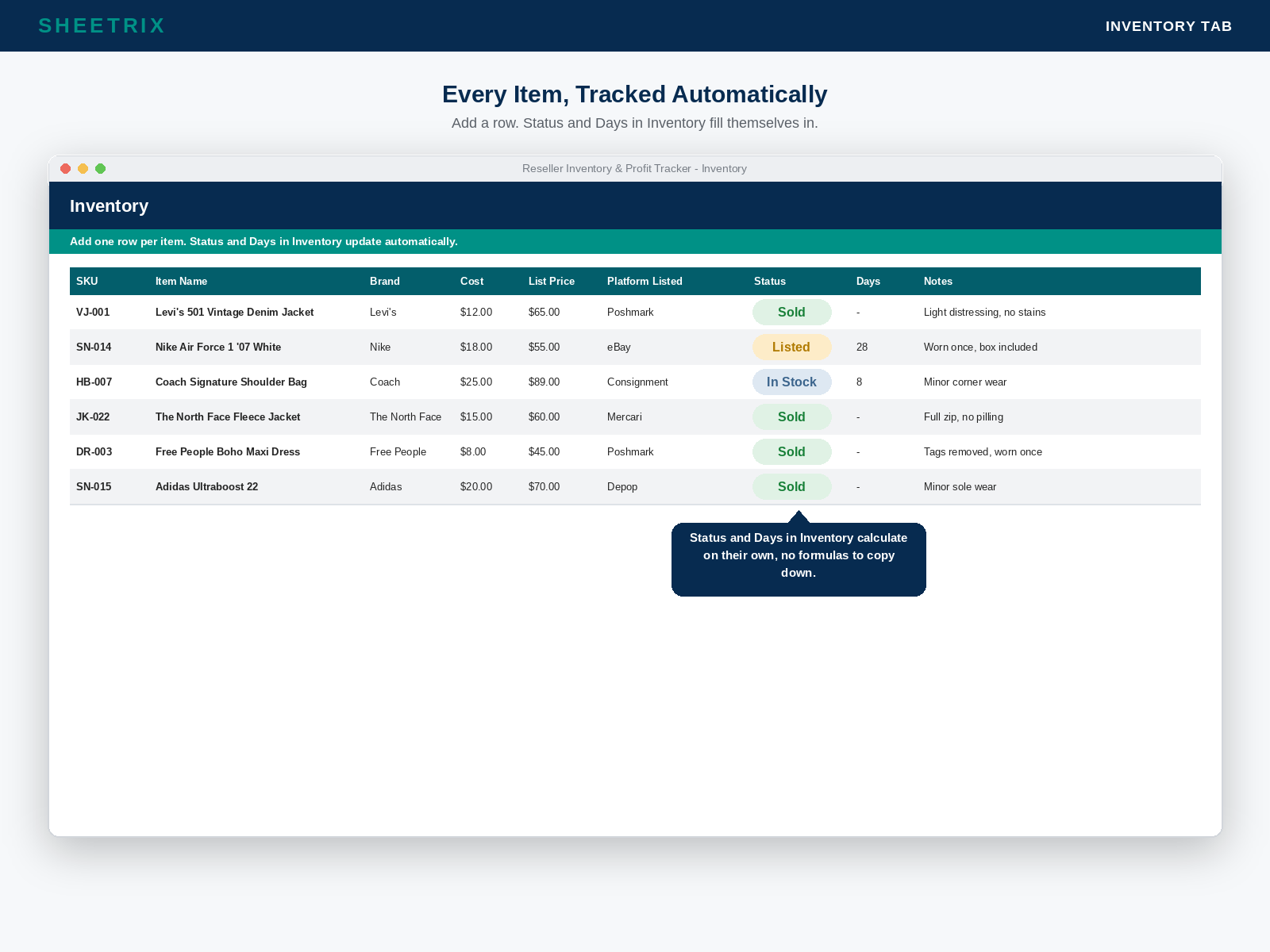Viewport: 1270px width, 952px height.
Task: Click SKU cell DR-003
Action: click(94, 451)
